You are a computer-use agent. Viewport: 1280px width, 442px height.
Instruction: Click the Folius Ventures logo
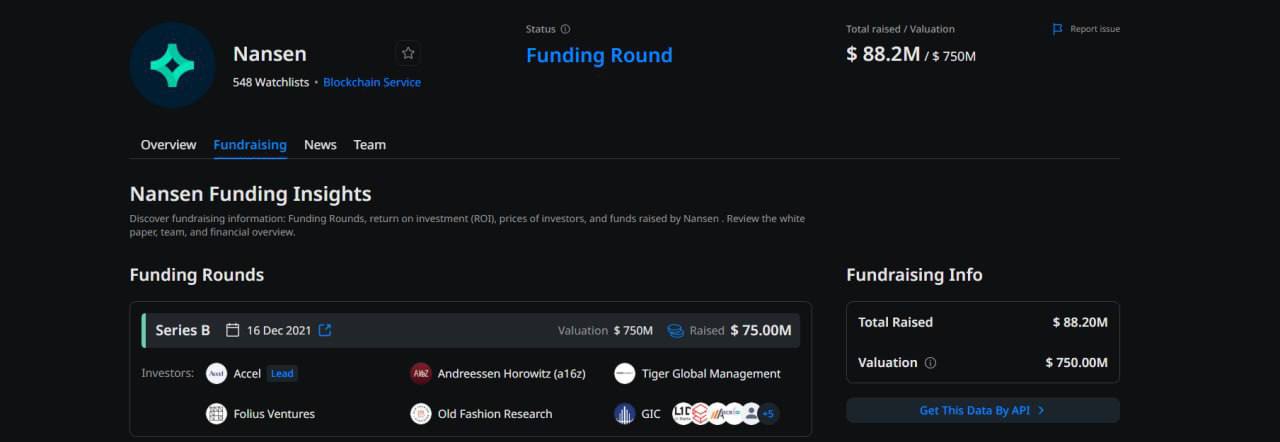(216, 413)
